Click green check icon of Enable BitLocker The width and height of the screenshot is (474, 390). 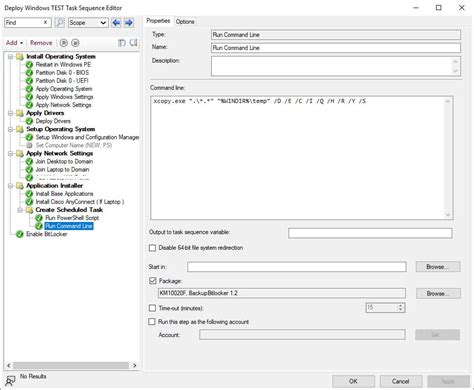pos(20,234)
